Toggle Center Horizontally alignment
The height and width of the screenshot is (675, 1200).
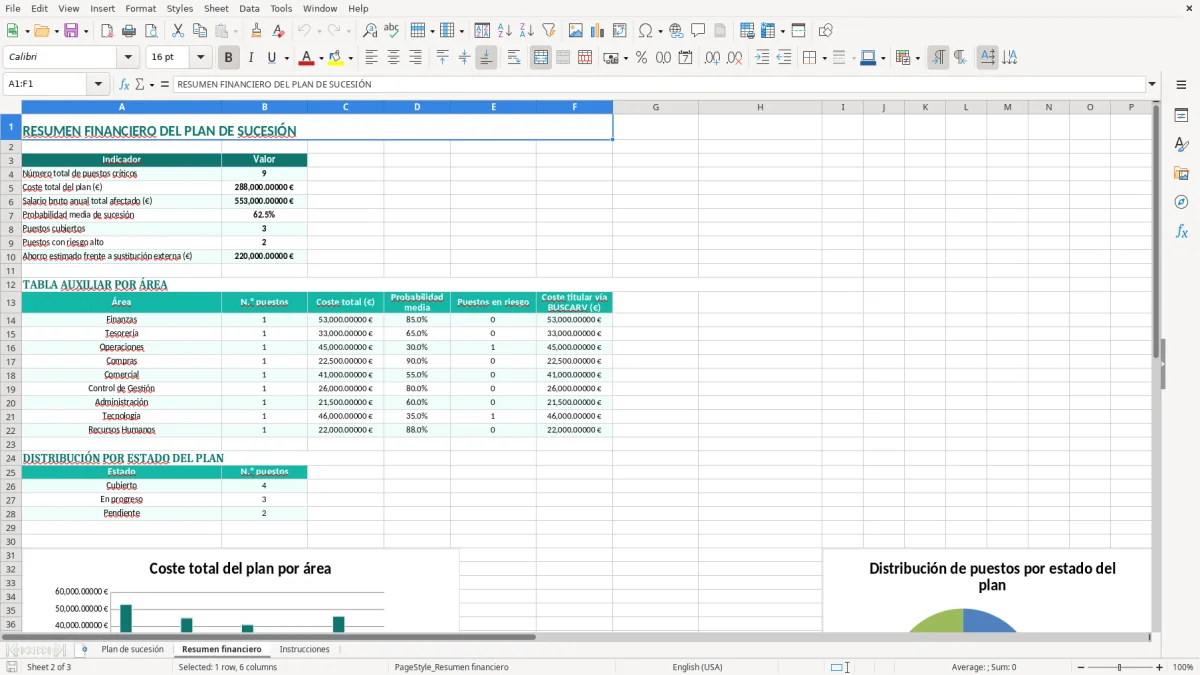coord(393,58)
